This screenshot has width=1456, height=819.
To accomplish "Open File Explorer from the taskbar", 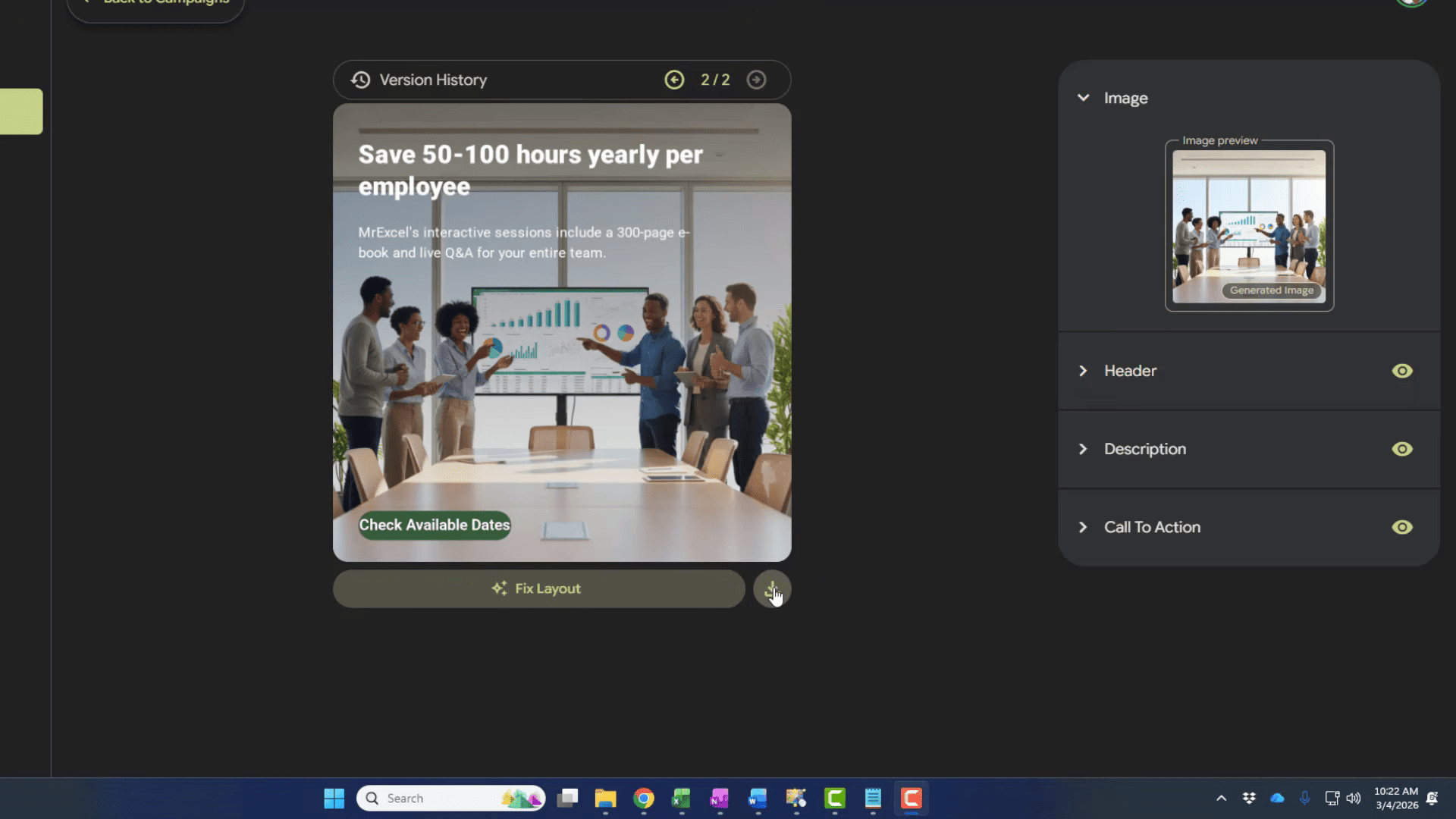I will point(605,798).
